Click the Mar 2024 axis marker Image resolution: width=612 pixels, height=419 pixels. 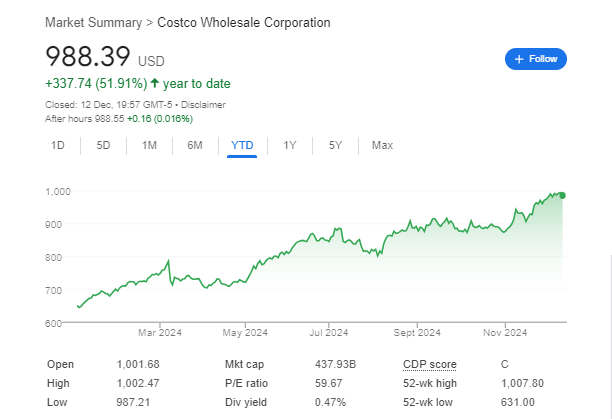pos(160,333)
